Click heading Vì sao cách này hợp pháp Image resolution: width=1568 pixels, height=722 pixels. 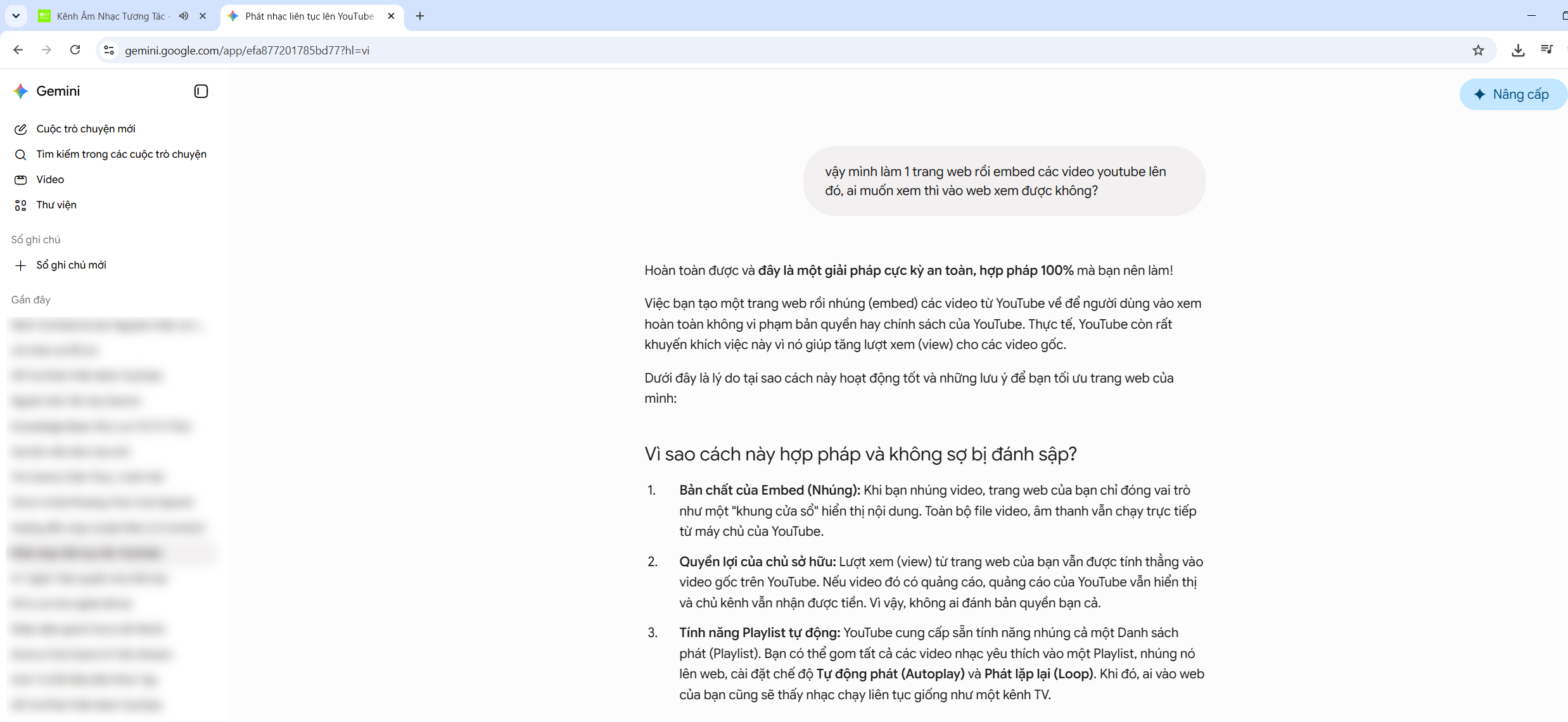[860, 454]
